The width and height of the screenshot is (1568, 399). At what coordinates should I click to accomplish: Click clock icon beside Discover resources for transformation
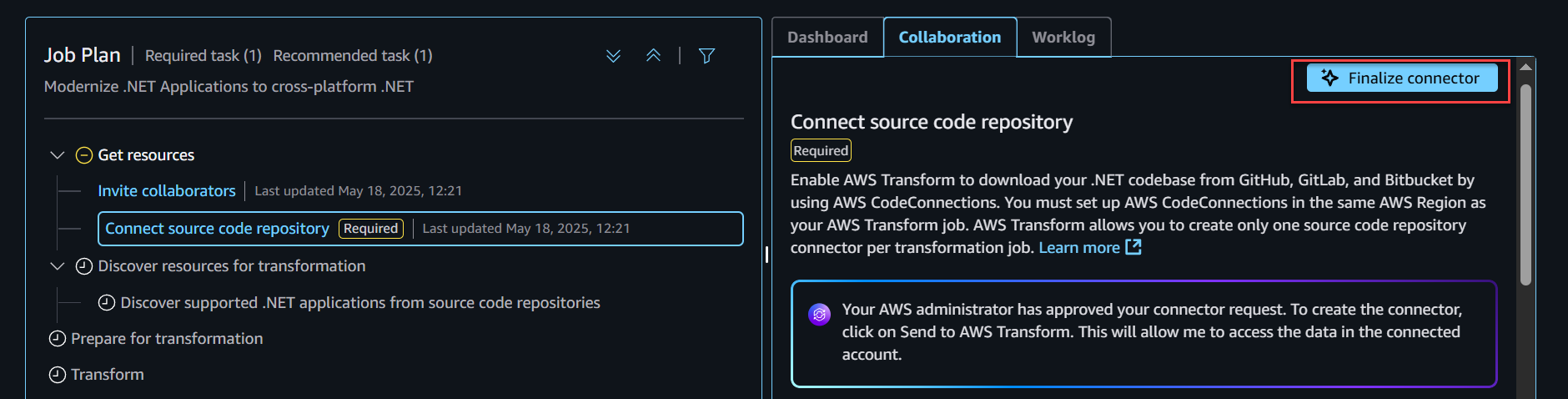click(84, 266)
